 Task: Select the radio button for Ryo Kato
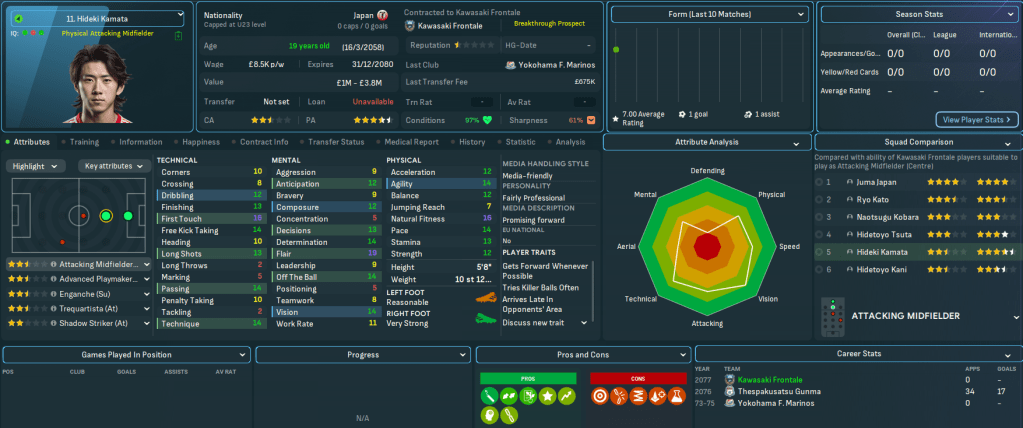(x=820, y=200)
